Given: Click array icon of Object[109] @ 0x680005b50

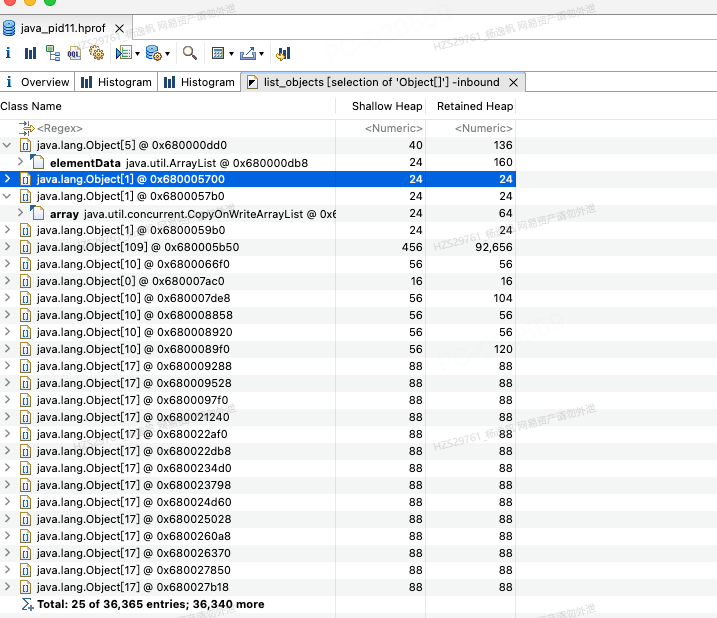Looking at the screenshot, I should (x=26, y=247).
